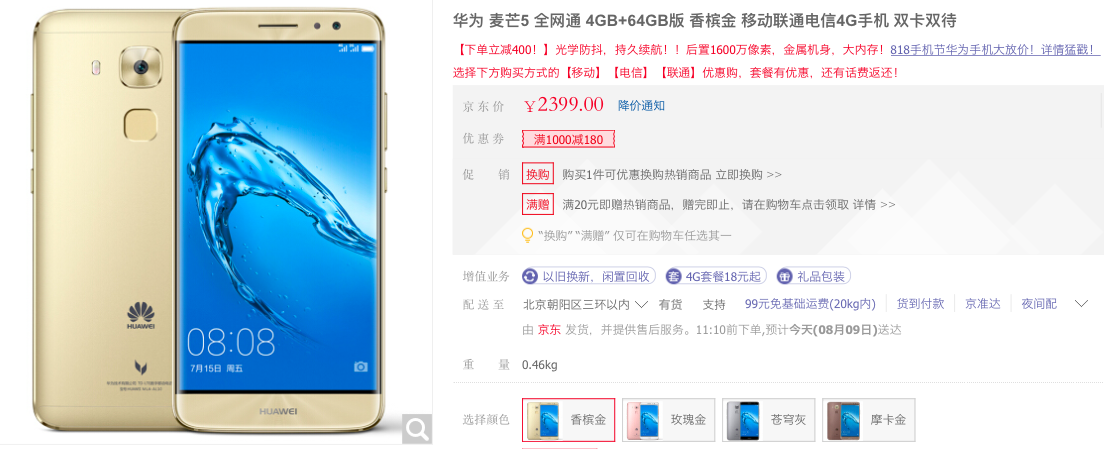Click the magnifier zoom icon on product image
The height and width of the screenshot is (449, 1104).
click(417, 428)
